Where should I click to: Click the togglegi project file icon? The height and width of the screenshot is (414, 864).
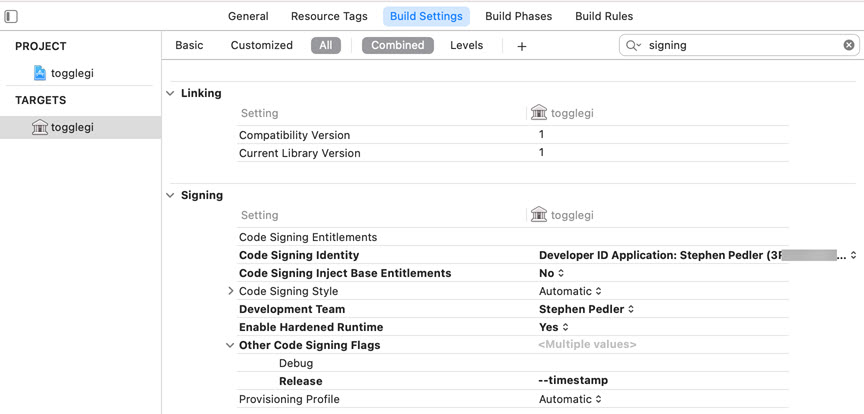click(x=40, y=73)
